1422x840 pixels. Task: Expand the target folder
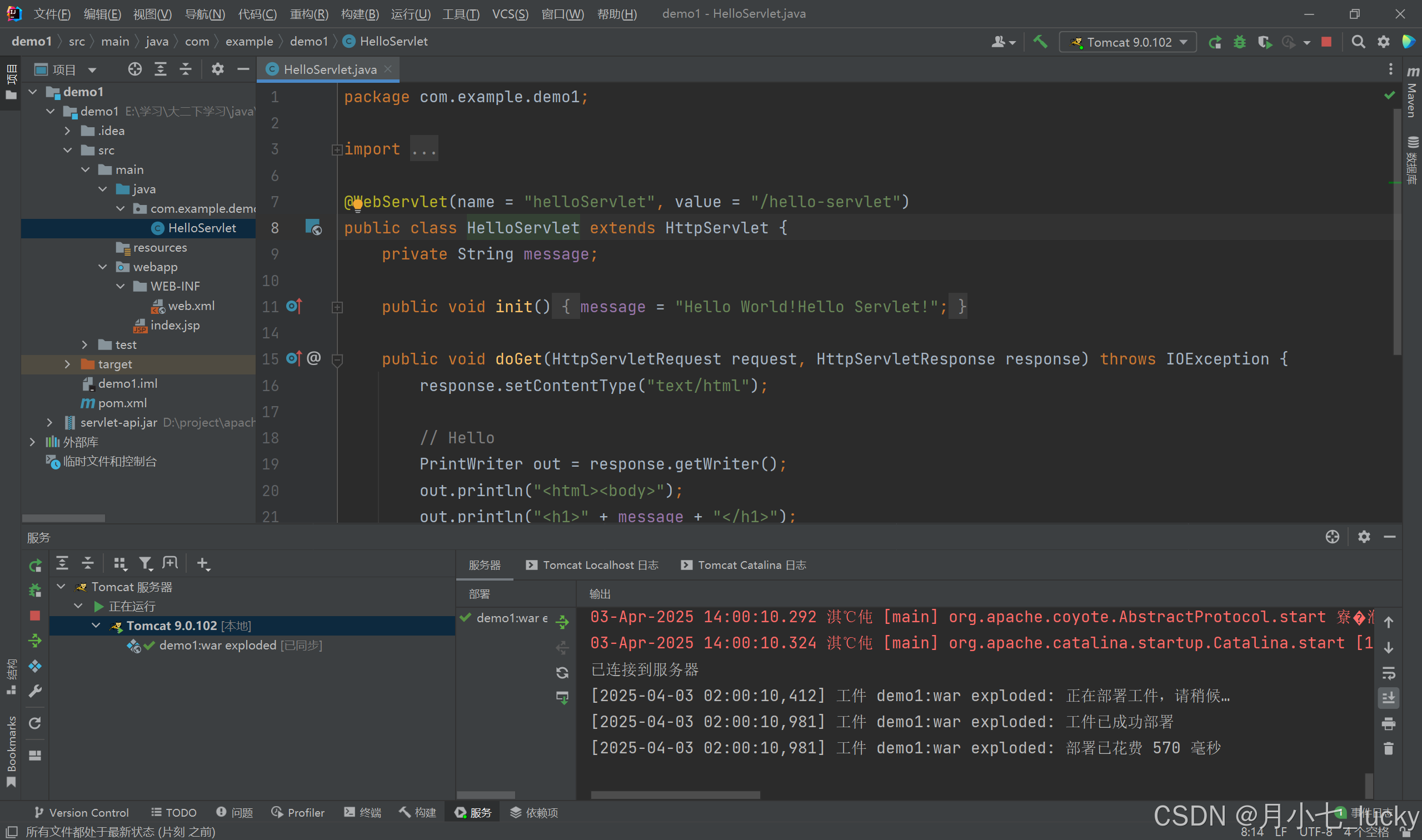click(67, 364)
